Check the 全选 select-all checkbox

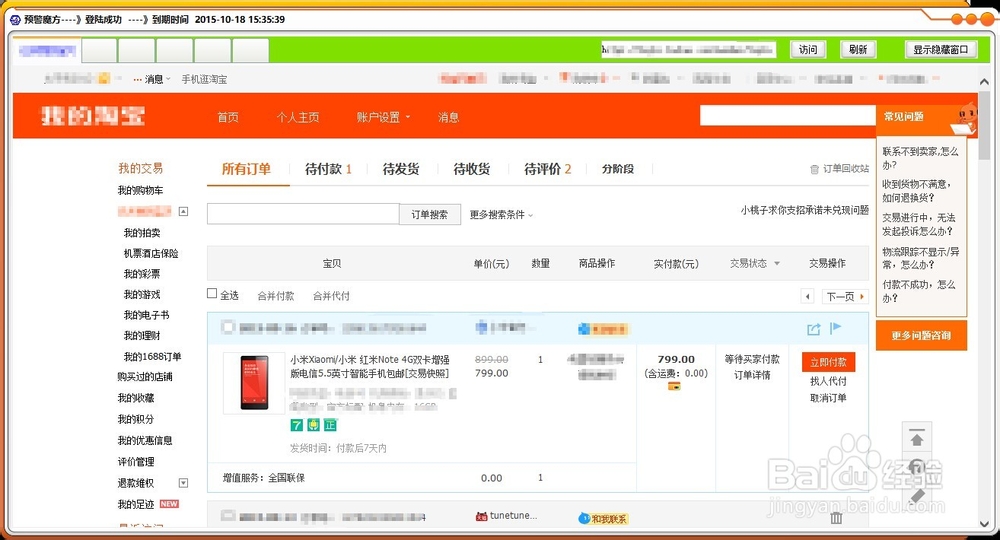(x=212, y=293)
